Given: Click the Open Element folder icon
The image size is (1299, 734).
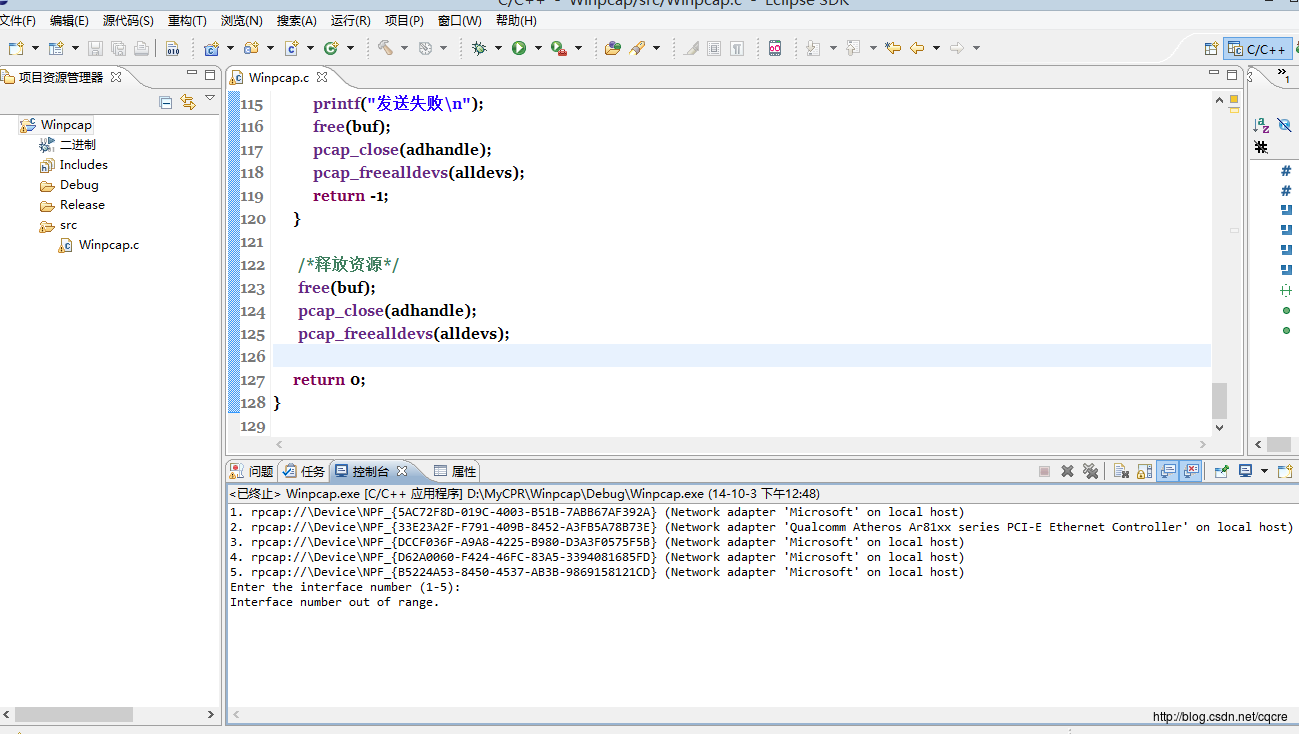Looking at the screenshot, I should point(613,48).
